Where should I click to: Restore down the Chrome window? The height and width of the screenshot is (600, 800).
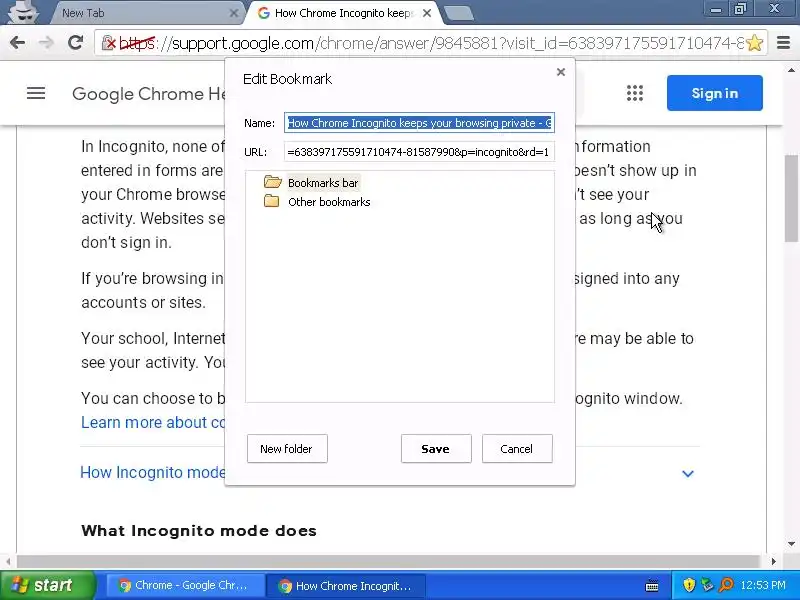(740, 9)
